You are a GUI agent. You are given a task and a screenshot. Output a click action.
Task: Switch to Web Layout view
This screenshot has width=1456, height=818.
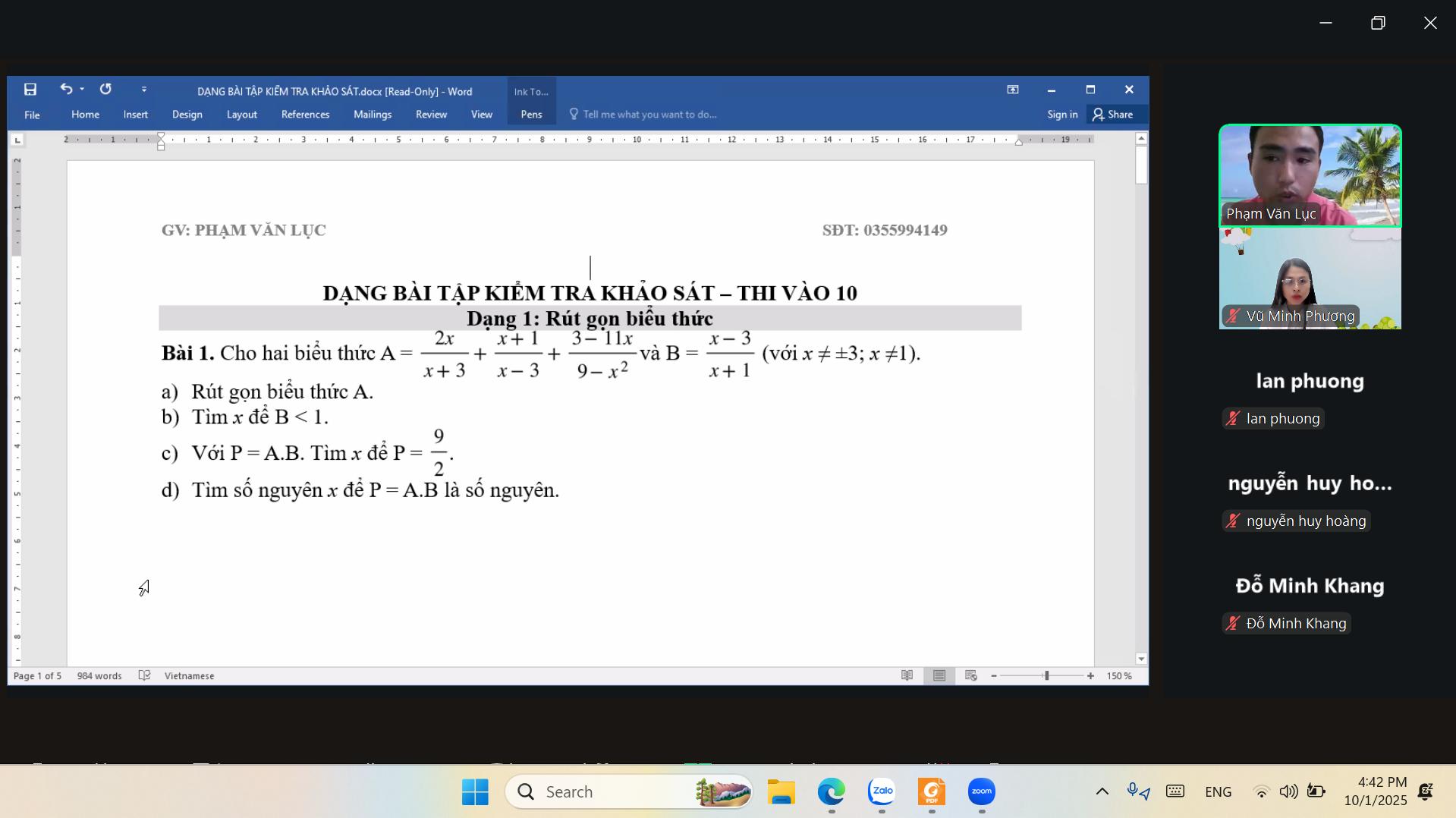971,675
